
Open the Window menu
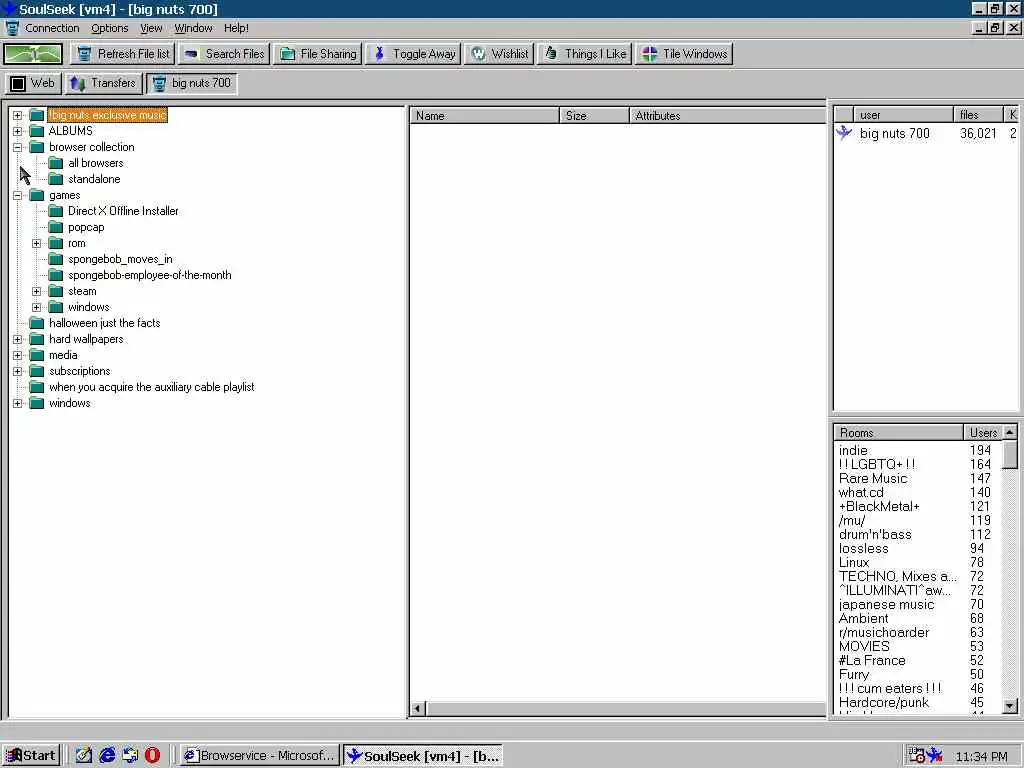pos(193,28)
